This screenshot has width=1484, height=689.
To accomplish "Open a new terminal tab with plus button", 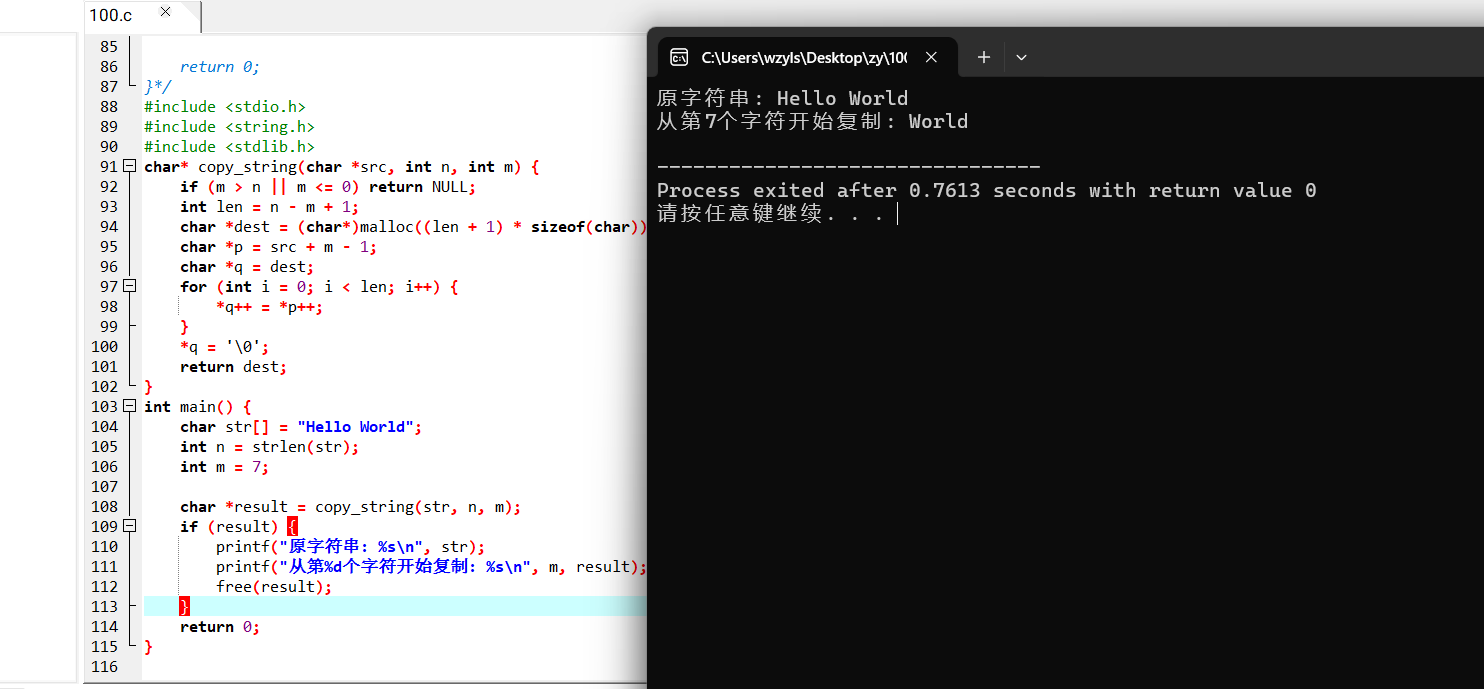I will [984, 57].
